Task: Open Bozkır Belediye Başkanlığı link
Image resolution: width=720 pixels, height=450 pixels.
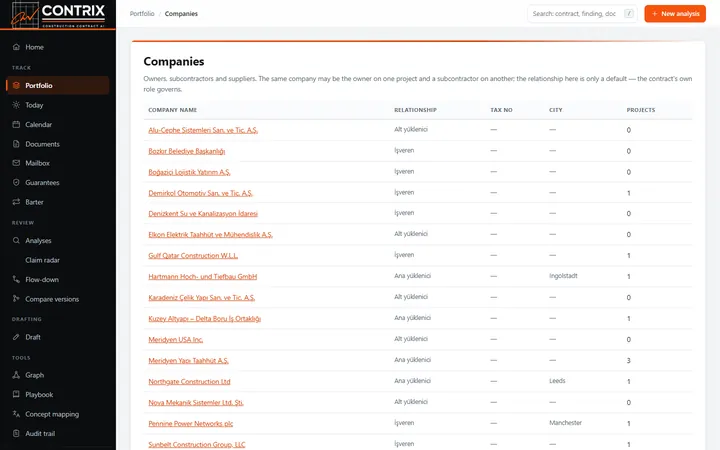Action: 186,151
